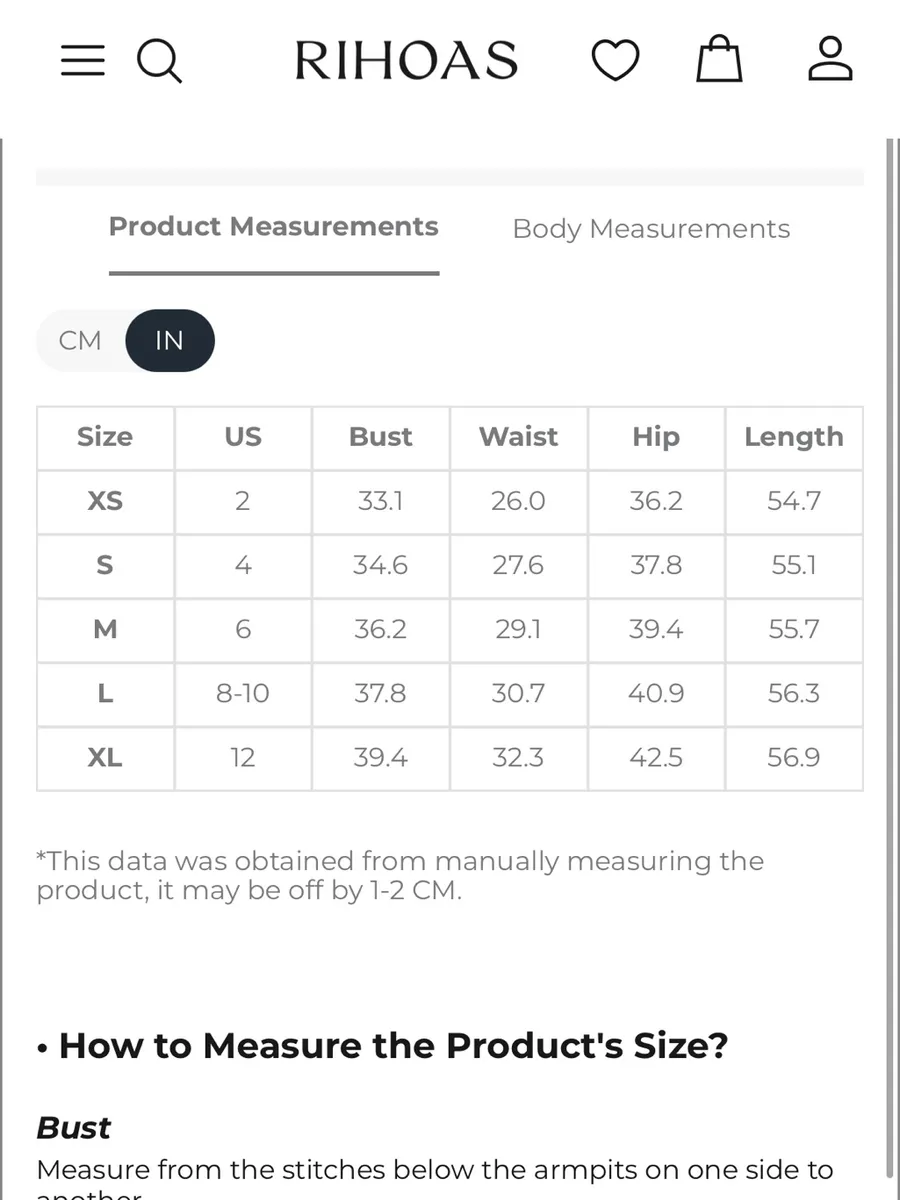
Task: Open the wishlist heart icon
Action: tap(615, 61)
